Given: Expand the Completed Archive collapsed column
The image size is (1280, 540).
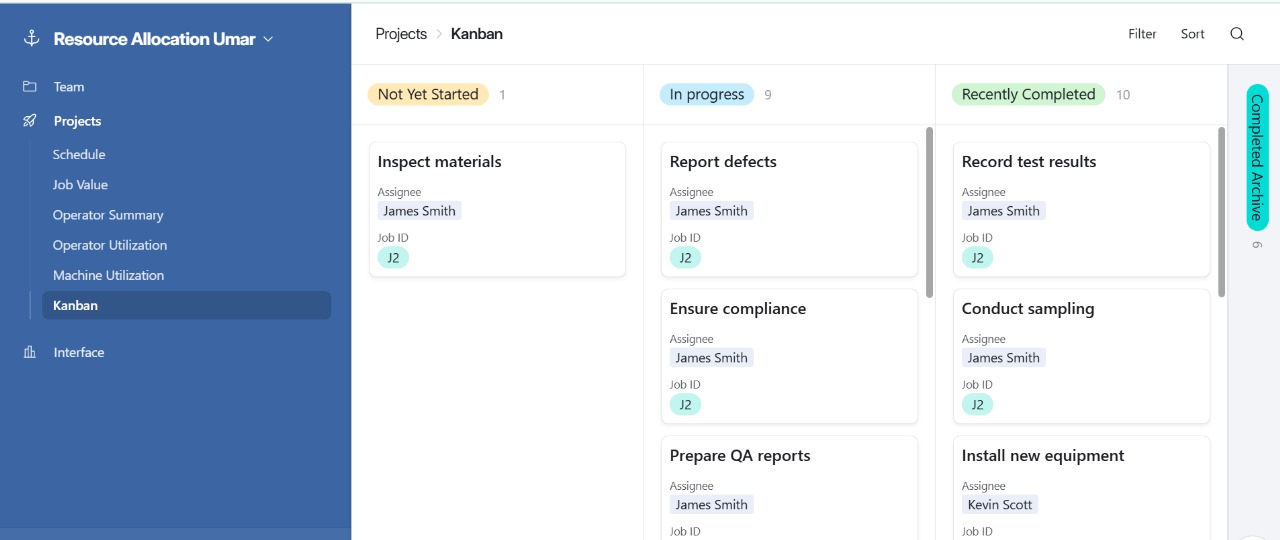Looking at the screenshot, I should tap(1257, 157).
